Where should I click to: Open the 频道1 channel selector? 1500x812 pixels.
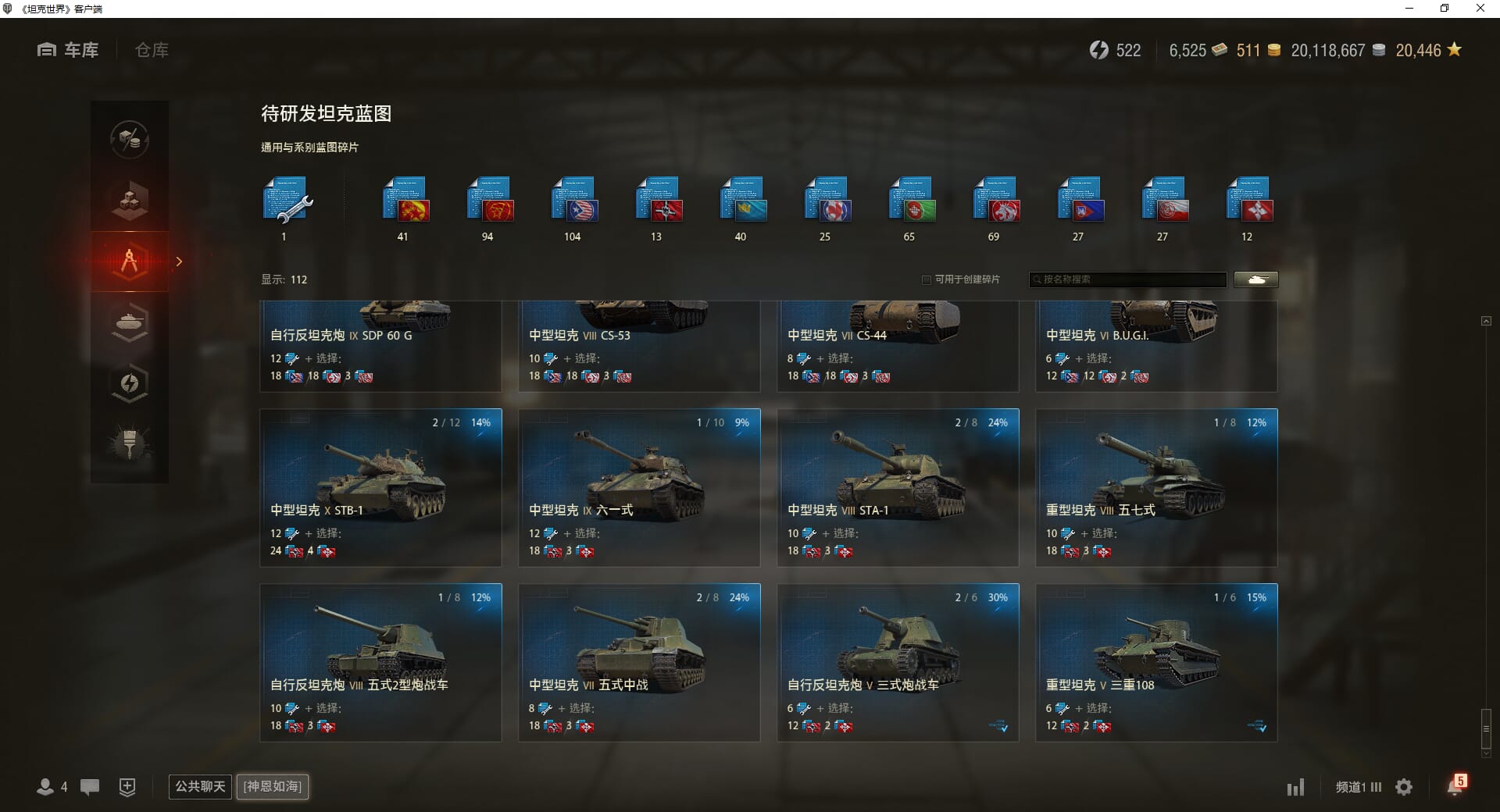point(1358,787)
